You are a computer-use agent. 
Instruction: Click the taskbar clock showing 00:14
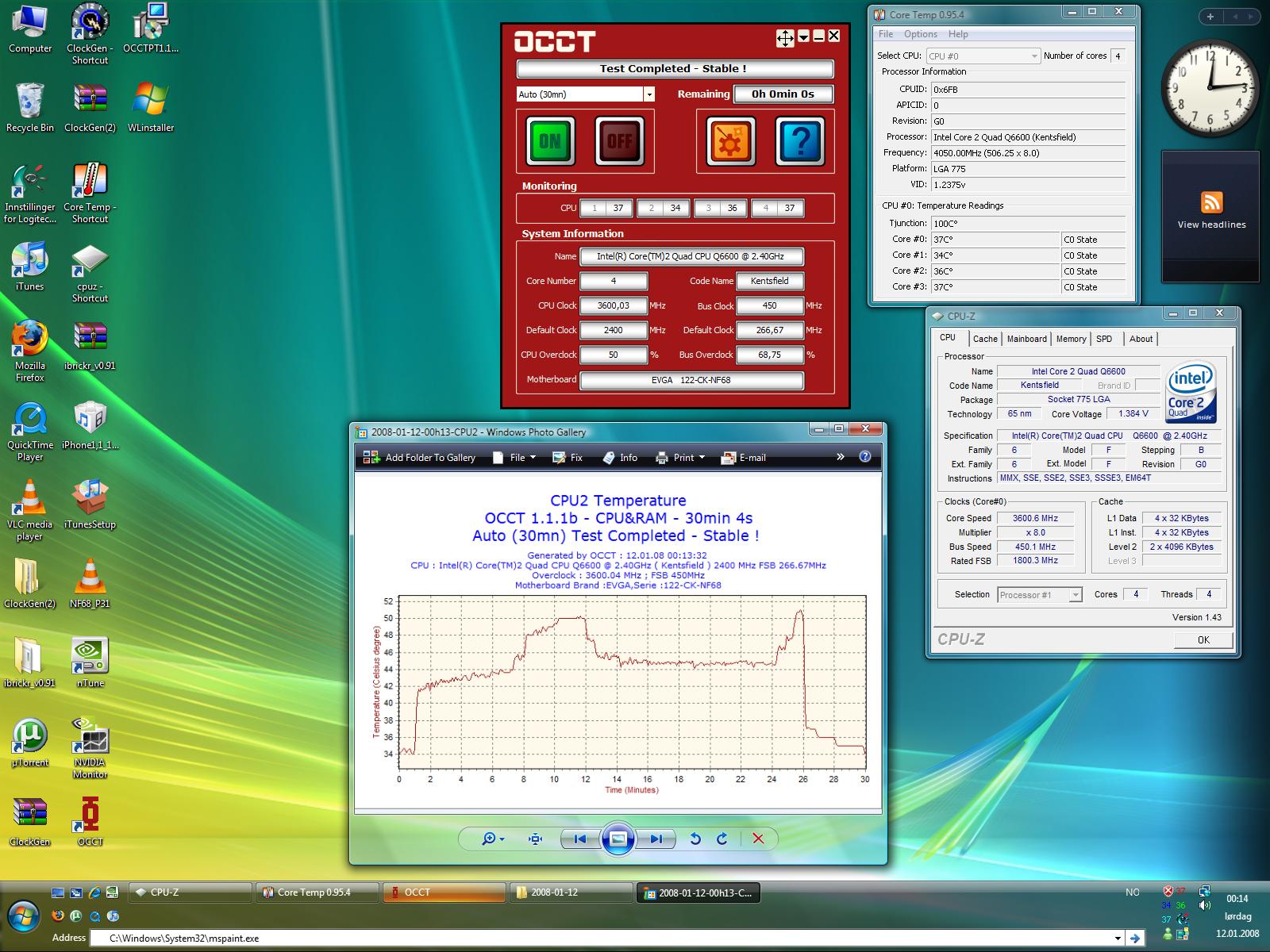point(1237,899)
